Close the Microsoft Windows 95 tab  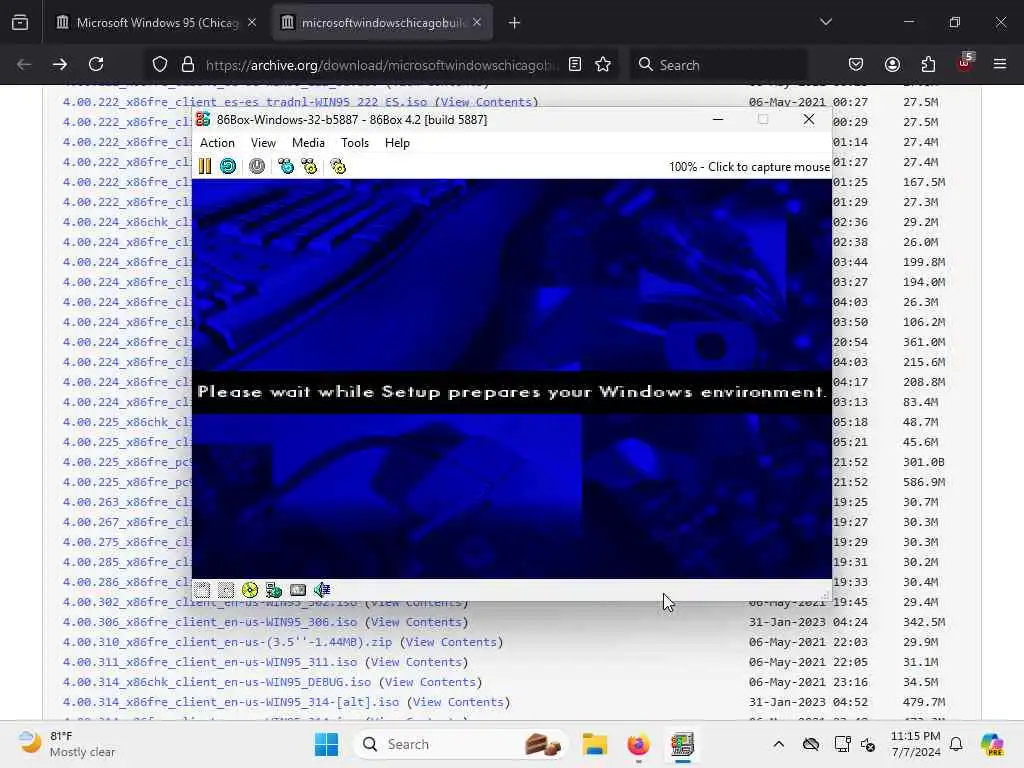click(252, 22)
